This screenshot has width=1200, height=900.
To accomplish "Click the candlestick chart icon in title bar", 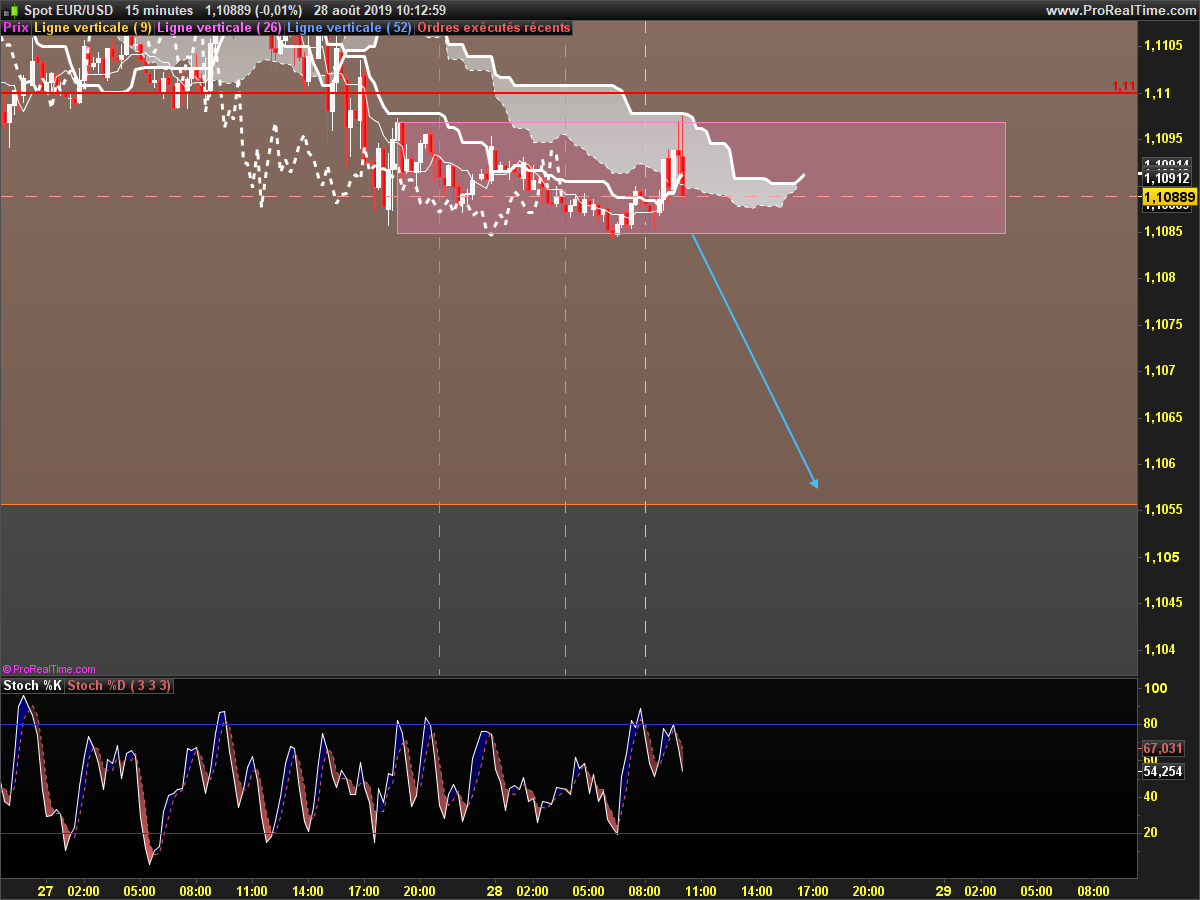I will [x=11, y=10].
